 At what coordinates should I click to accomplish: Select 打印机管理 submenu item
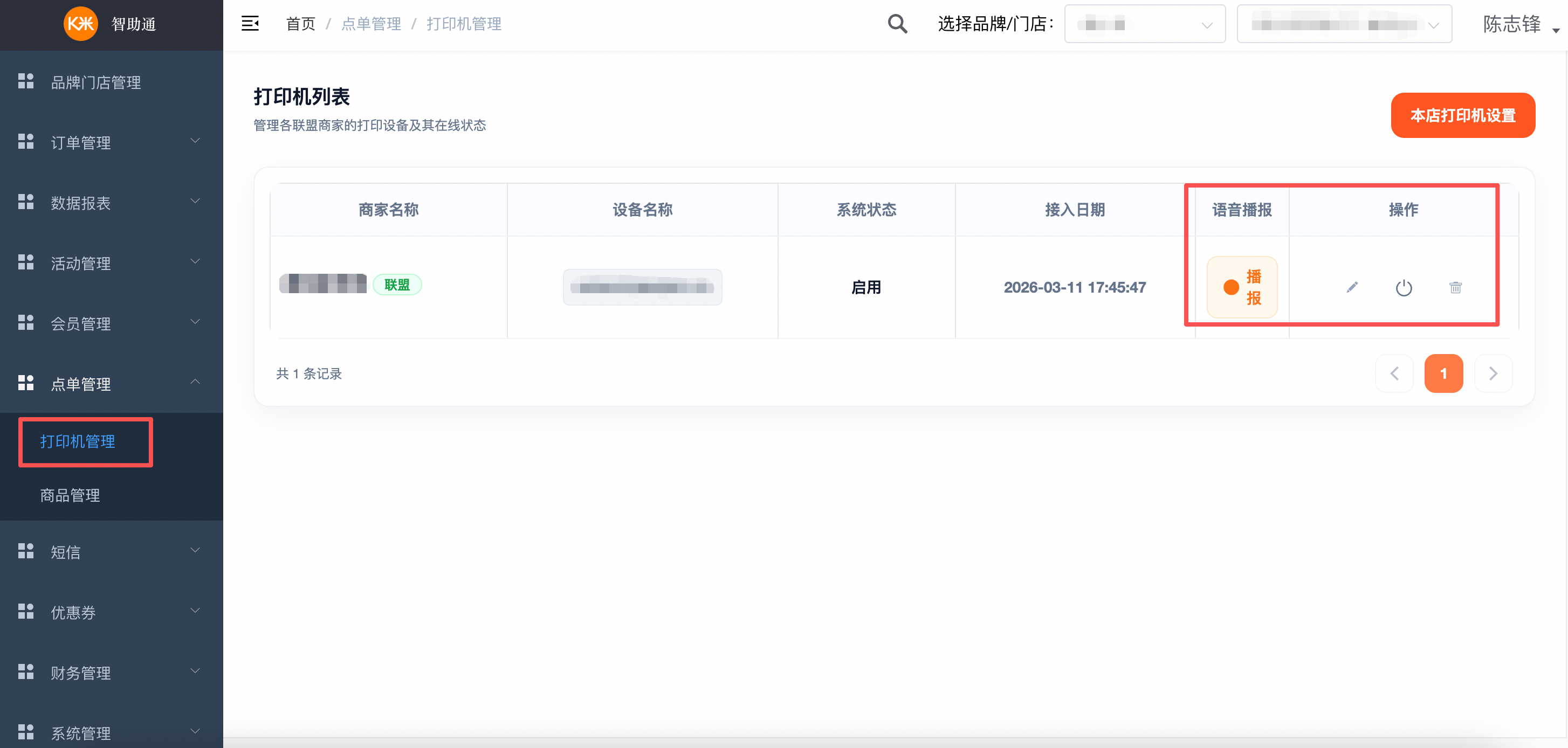coord(77,441)
